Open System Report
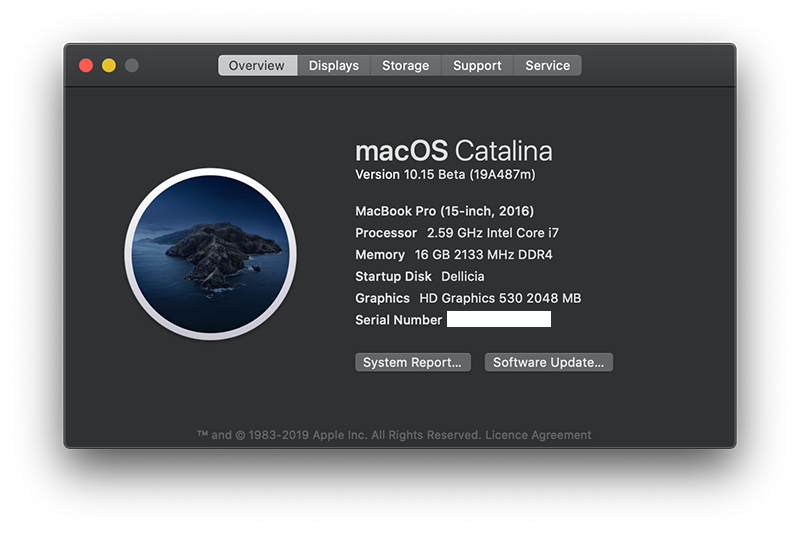The width and height of the screenshot is (800, 533). tap(413, 362)
